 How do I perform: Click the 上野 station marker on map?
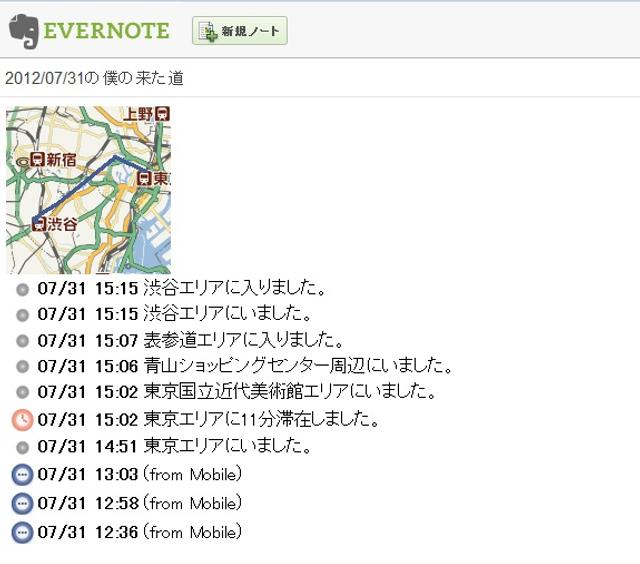pyautogui.click(x=162, y=113)
